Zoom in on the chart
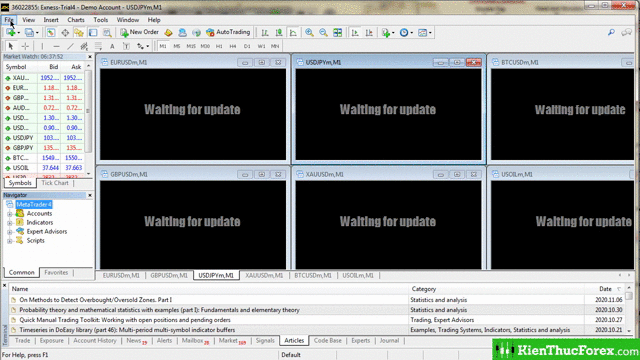The width and height of the screenshot is (640, 360). [309, 32]
